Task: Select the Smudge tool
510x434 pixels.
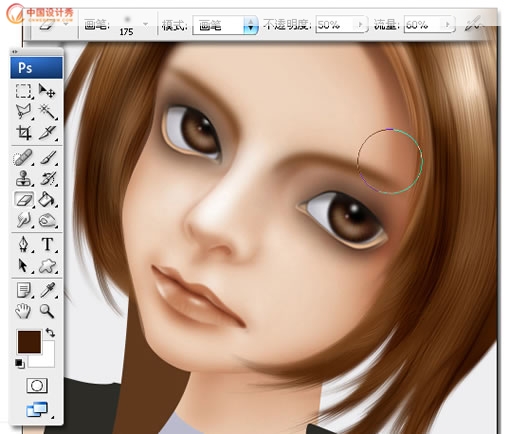Action: pos(24,220)
